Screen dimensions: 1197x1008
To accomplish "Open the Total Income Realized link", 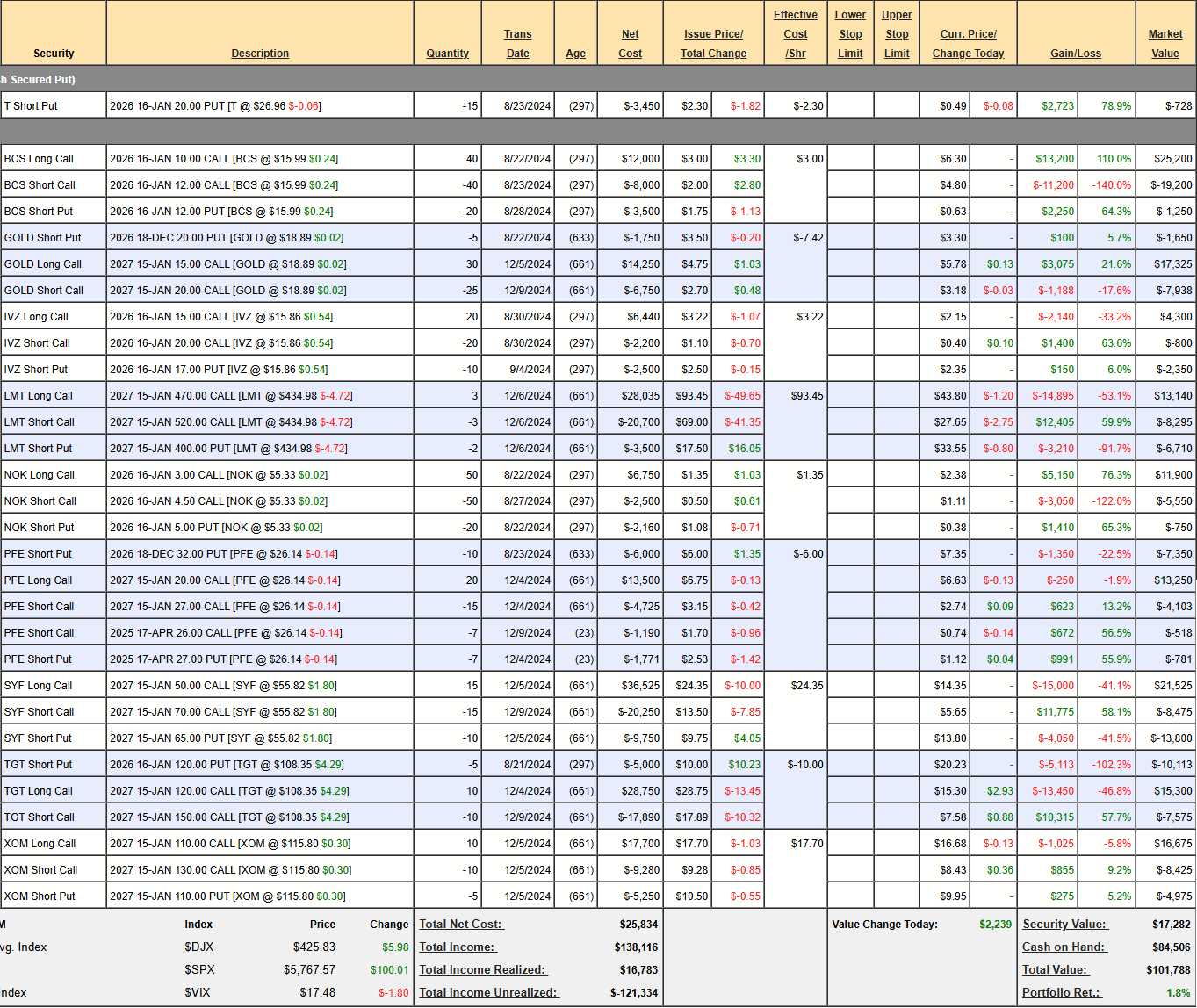I will coord(483,969).
